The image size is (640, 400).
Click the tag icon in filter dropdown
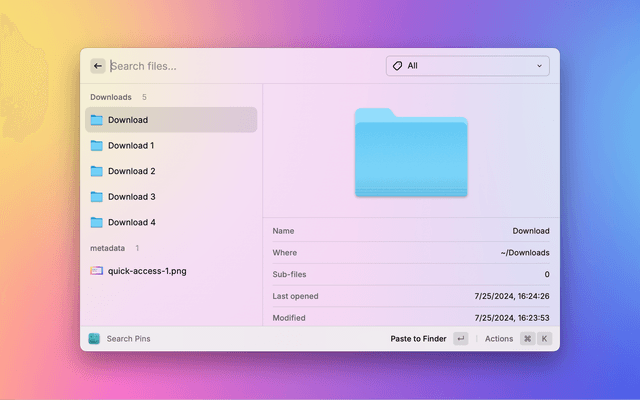click(397, 66)
